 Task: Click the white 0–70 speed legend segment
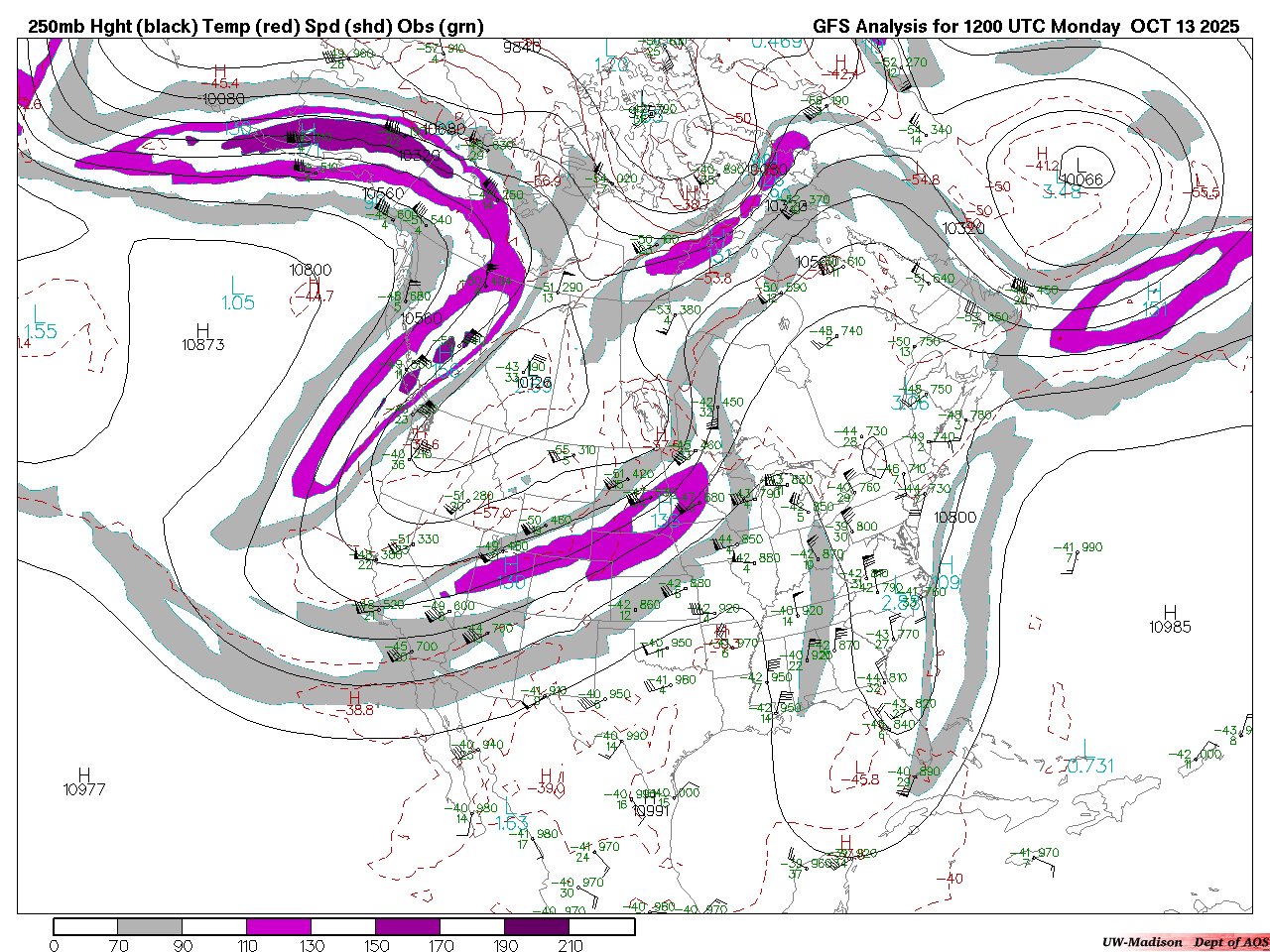tap(85, 926)
